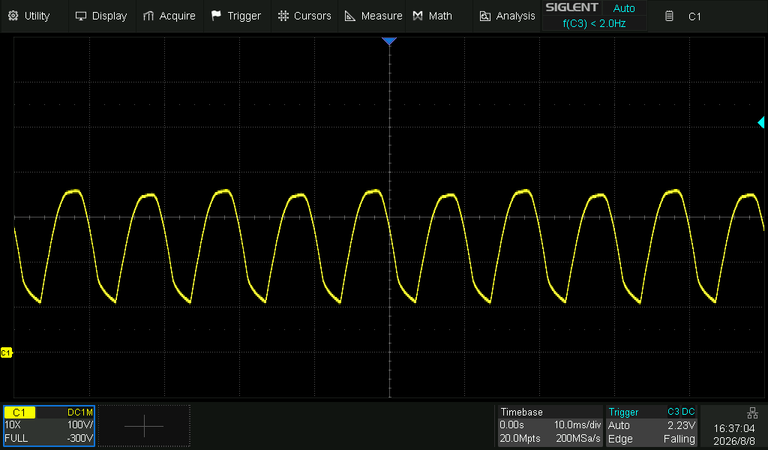Click the Display monitor icon

click(x=81, y=16)
